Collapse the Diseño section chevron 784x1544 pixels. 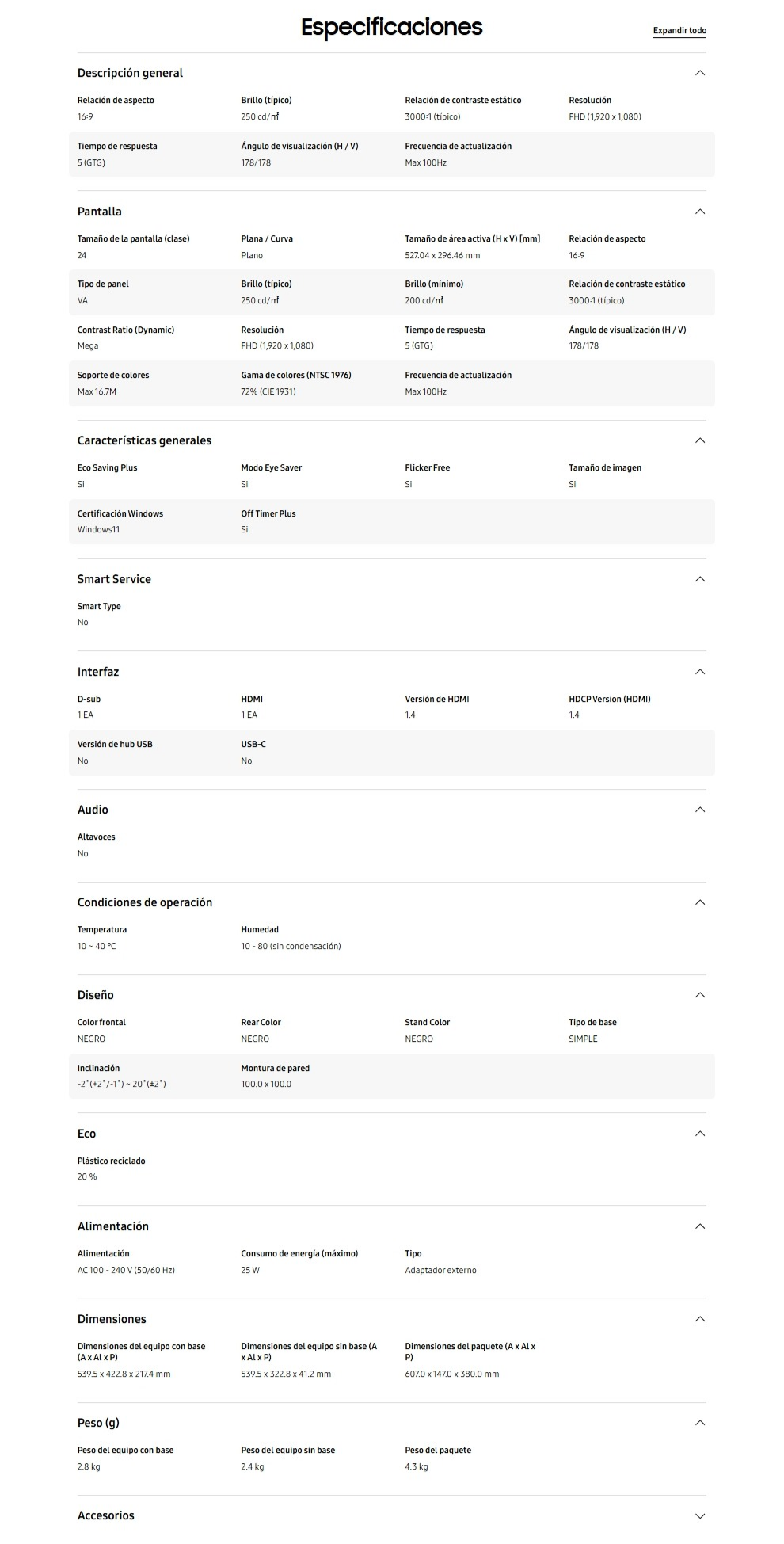[699, 995]
